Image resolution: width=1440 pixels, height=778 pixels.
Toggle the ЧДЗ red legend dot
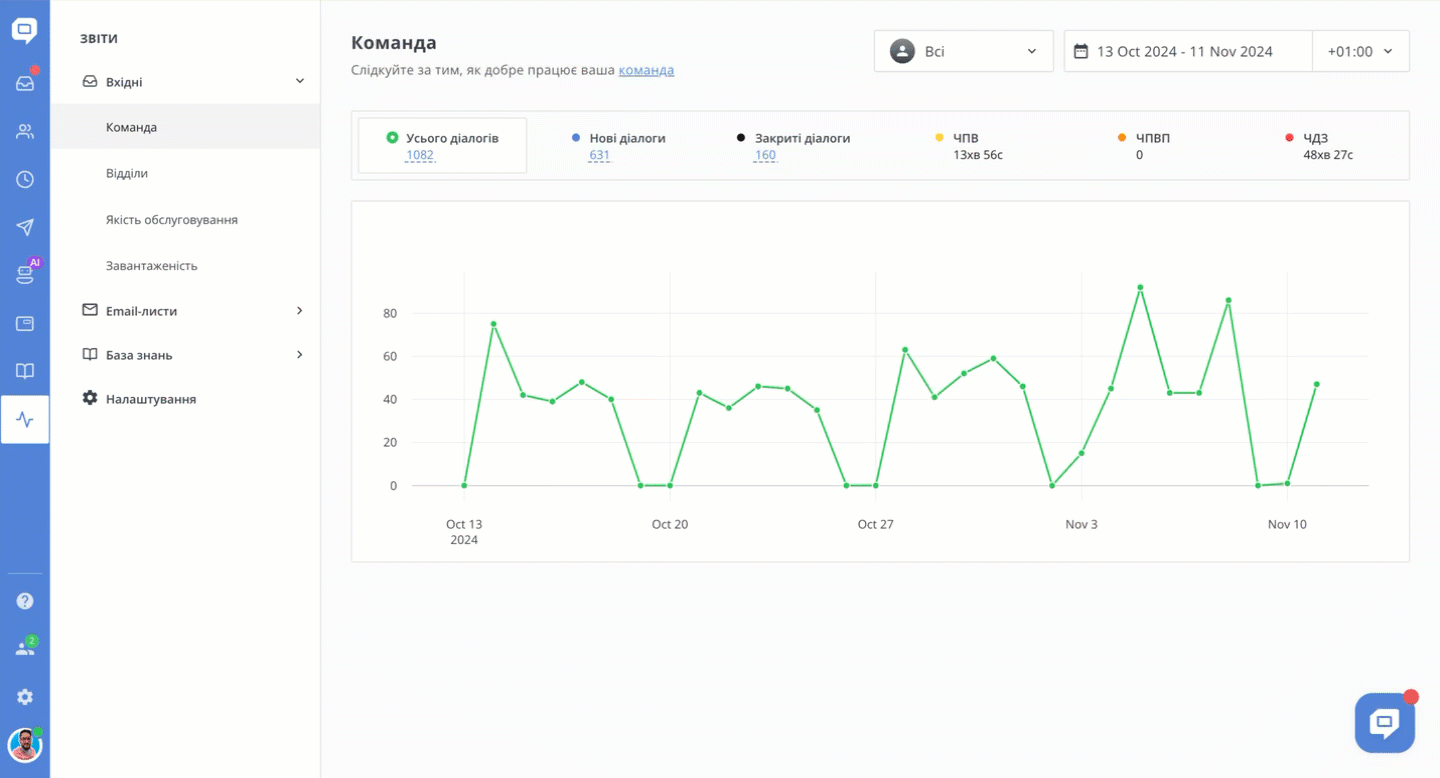(x=1290, y=138)
